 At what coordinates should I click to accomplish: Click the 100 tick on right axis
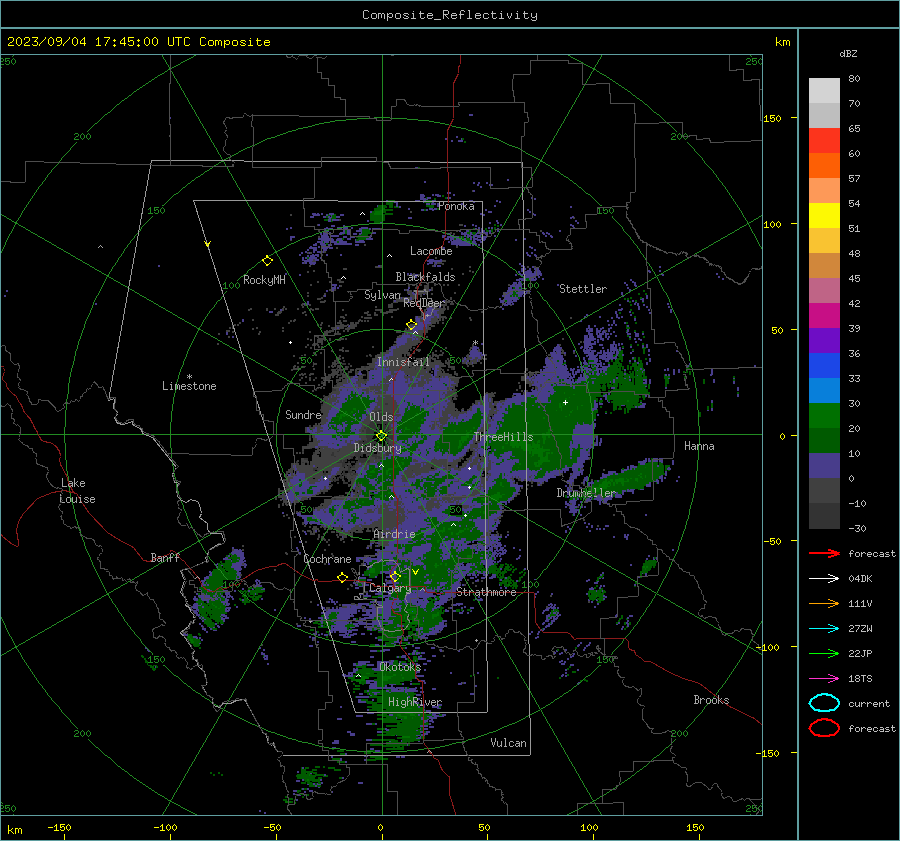tap(772, 224)
